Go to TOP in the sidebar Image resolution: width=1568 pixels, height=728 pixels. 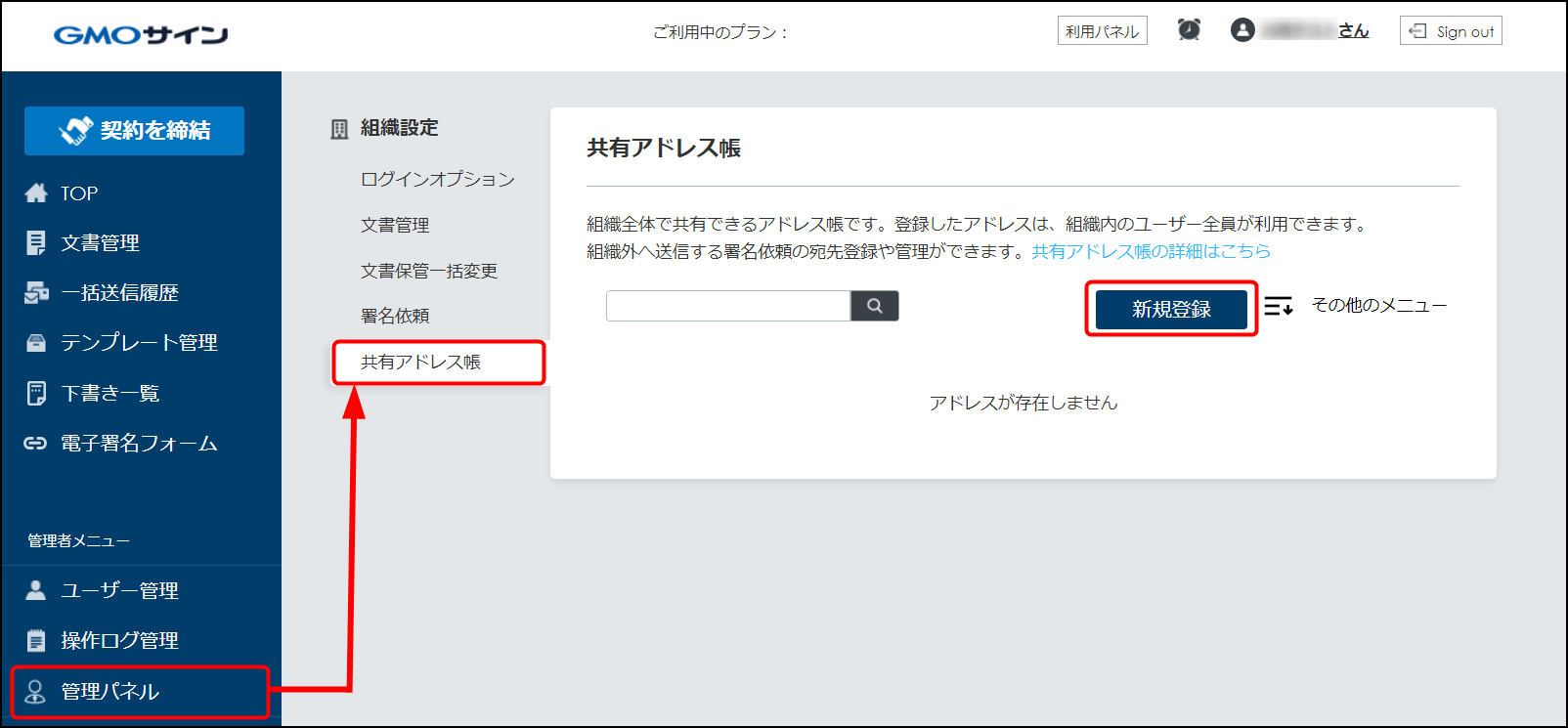(x=79, y=193)
